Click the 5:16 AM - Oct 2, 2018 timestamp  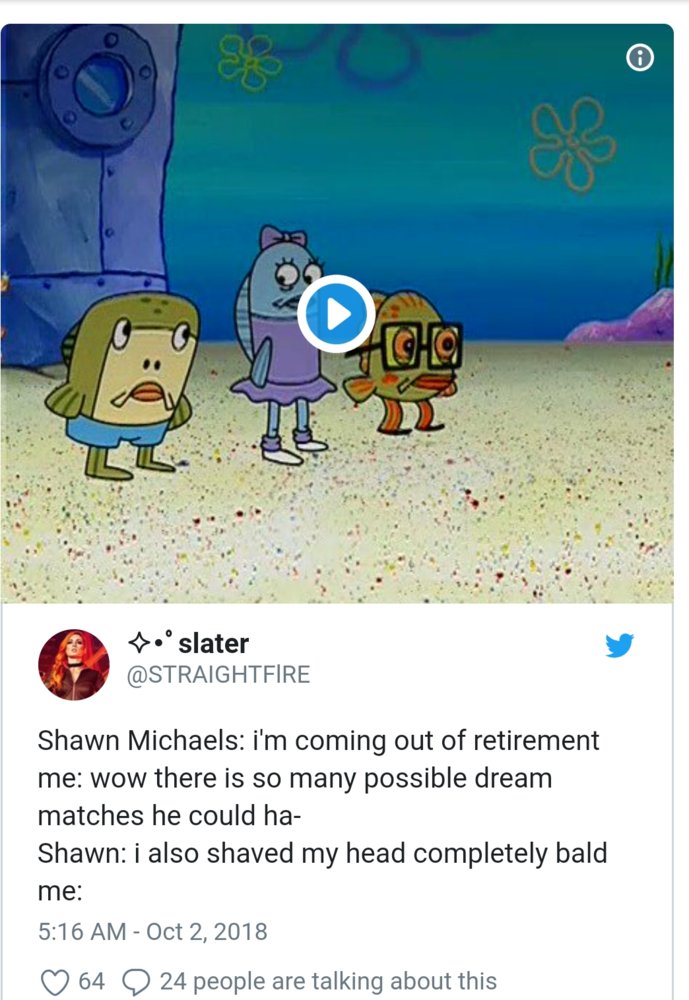[x=152, y=932]
